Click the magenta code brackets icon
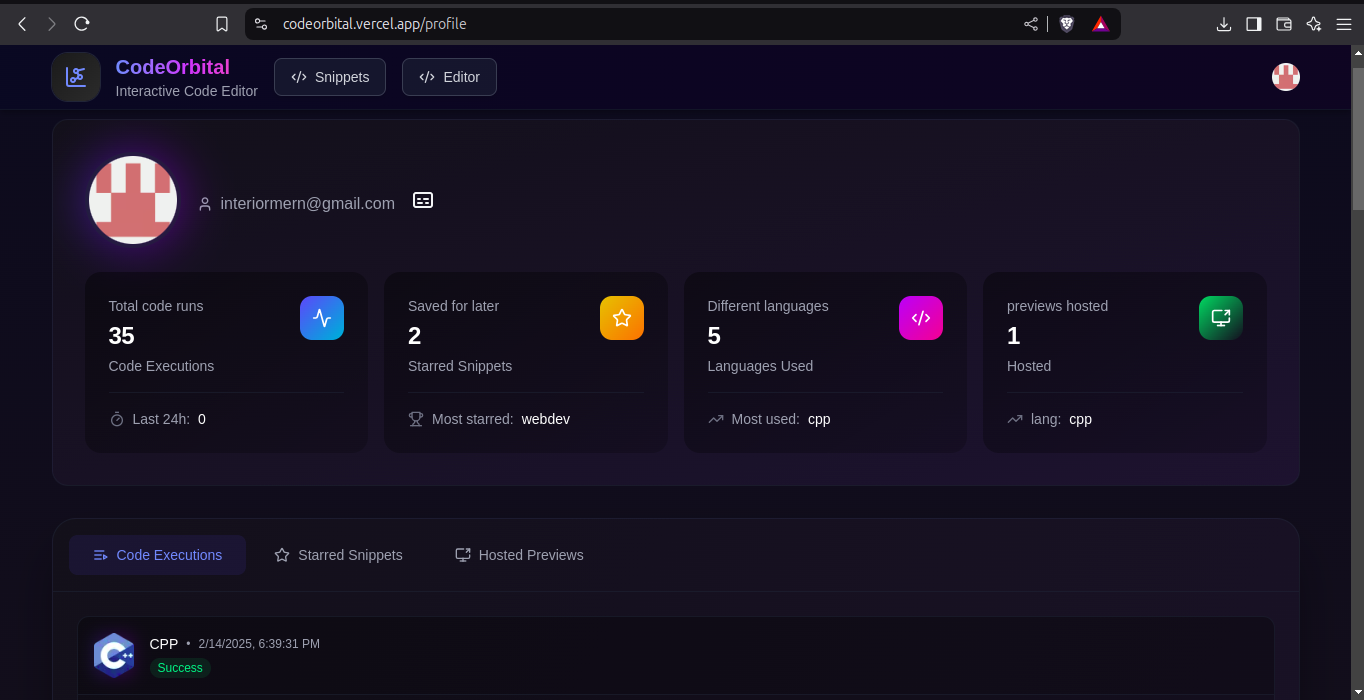 click(x=921, y=318)
